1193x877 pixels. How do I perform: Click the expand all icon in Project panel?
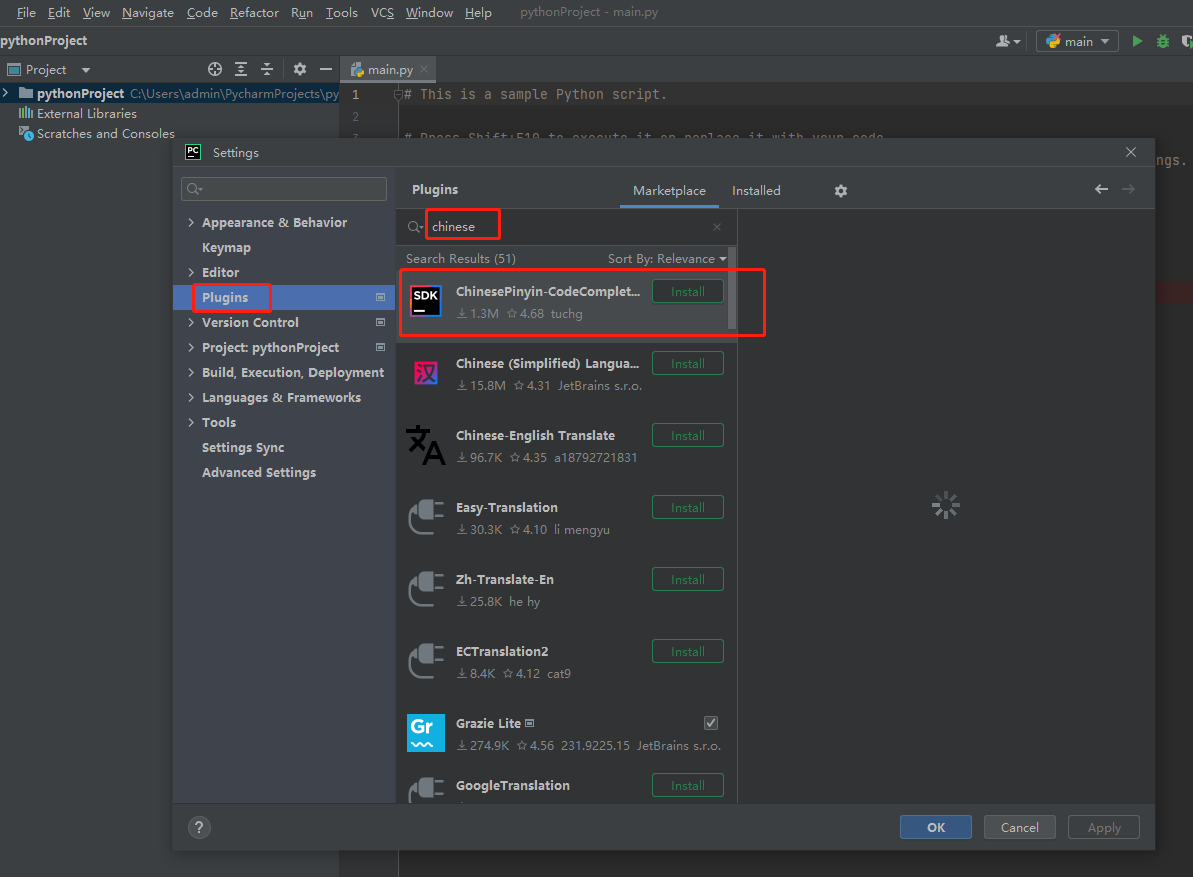(240, 69)
